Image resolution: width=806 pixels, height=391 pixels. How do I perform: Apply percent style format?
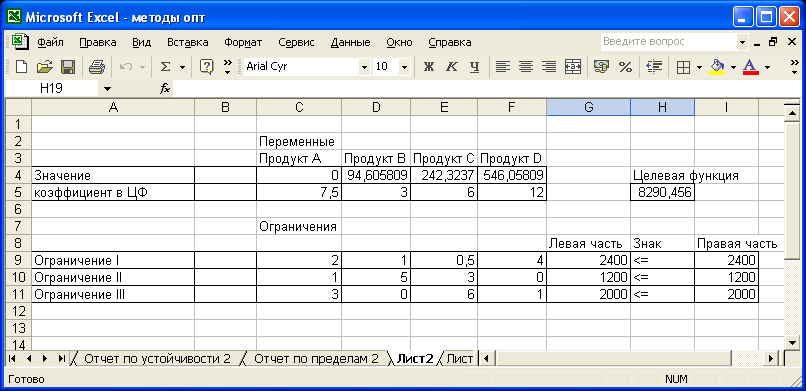tap(625, 67)
